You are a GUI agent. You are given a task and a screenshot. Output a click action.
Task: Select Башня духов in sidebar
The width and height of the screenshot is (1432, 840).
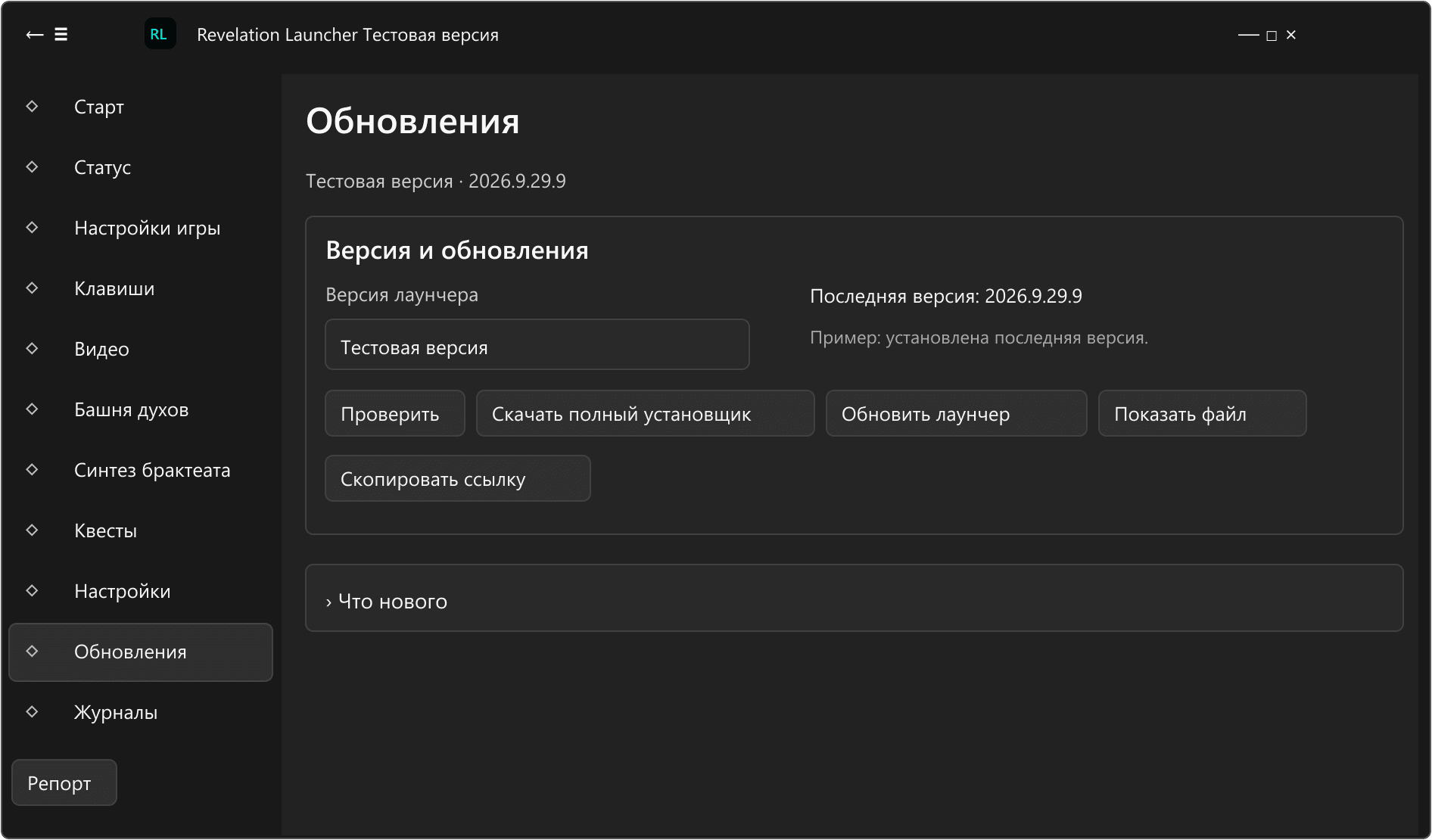pyautogui.click(x=141, y=410)
